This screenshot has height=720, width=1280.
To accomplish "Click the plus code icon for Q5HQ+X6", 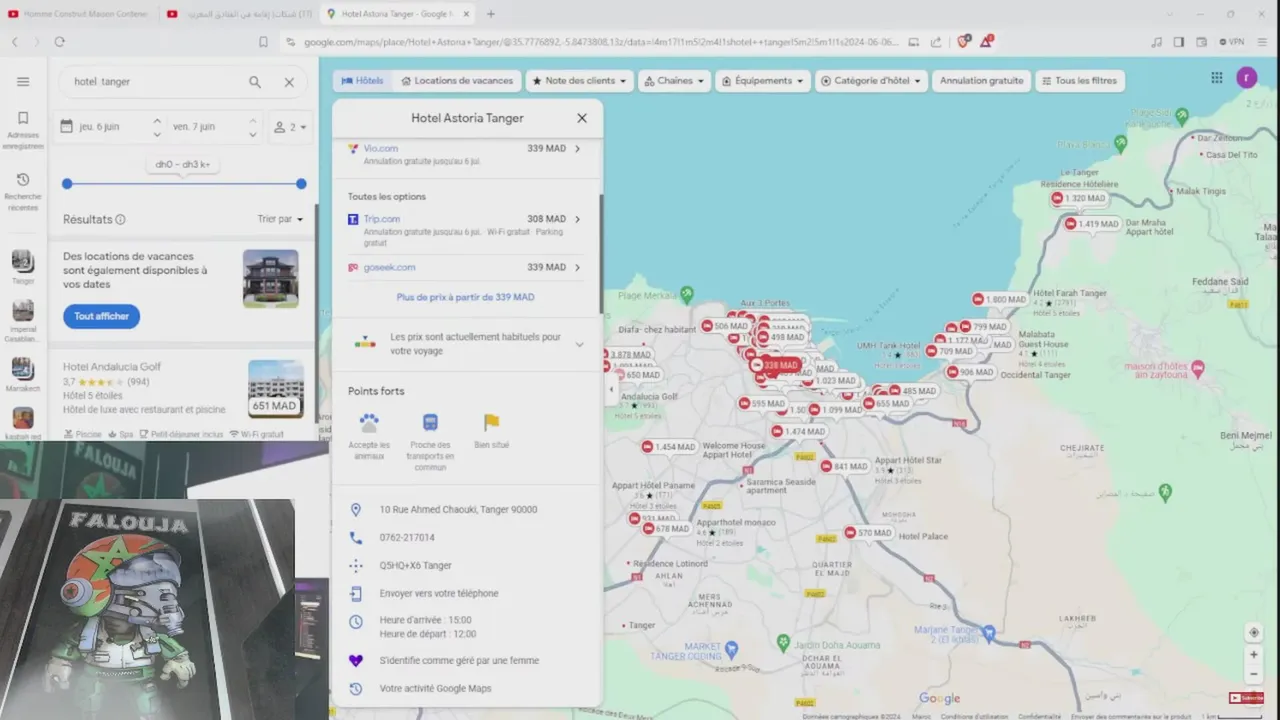I will 355,565.
